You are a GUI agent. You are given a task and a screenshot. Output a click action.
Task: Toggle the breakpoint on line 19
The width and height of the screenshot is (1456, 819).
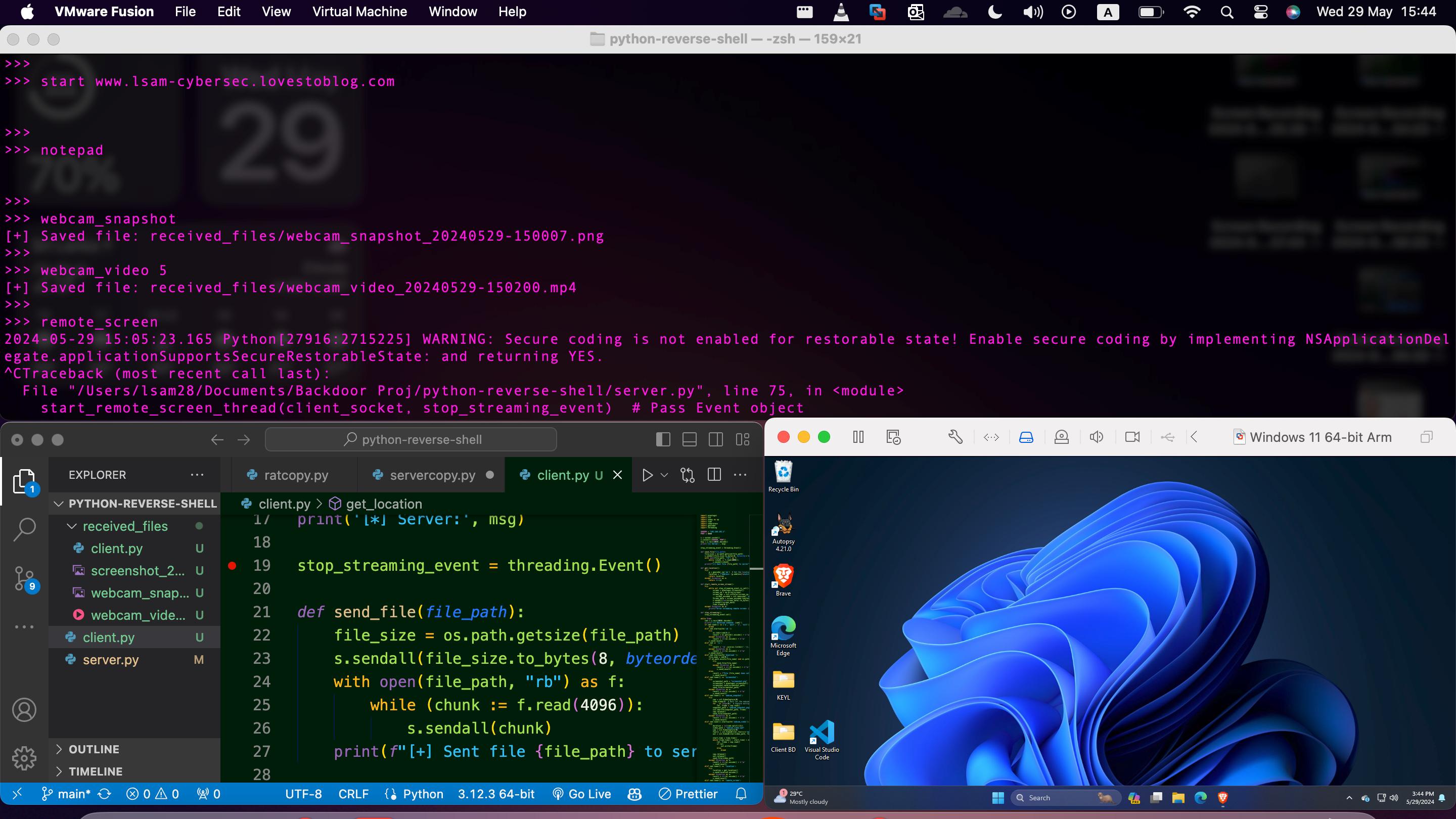click(232, 565)
